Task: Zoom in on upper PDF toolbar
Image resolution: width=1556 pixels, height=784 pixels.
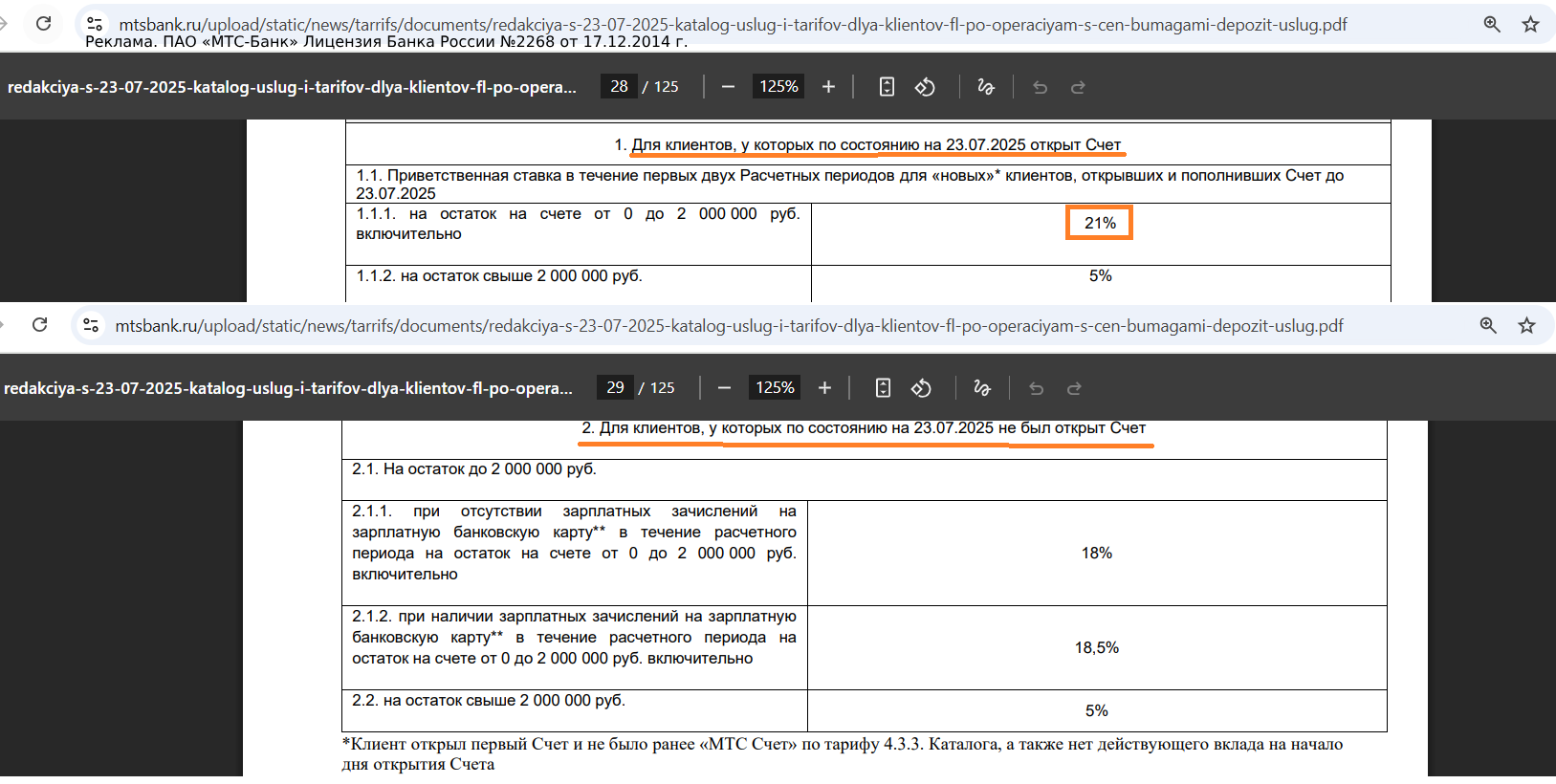Action: (x=828, y=86)
